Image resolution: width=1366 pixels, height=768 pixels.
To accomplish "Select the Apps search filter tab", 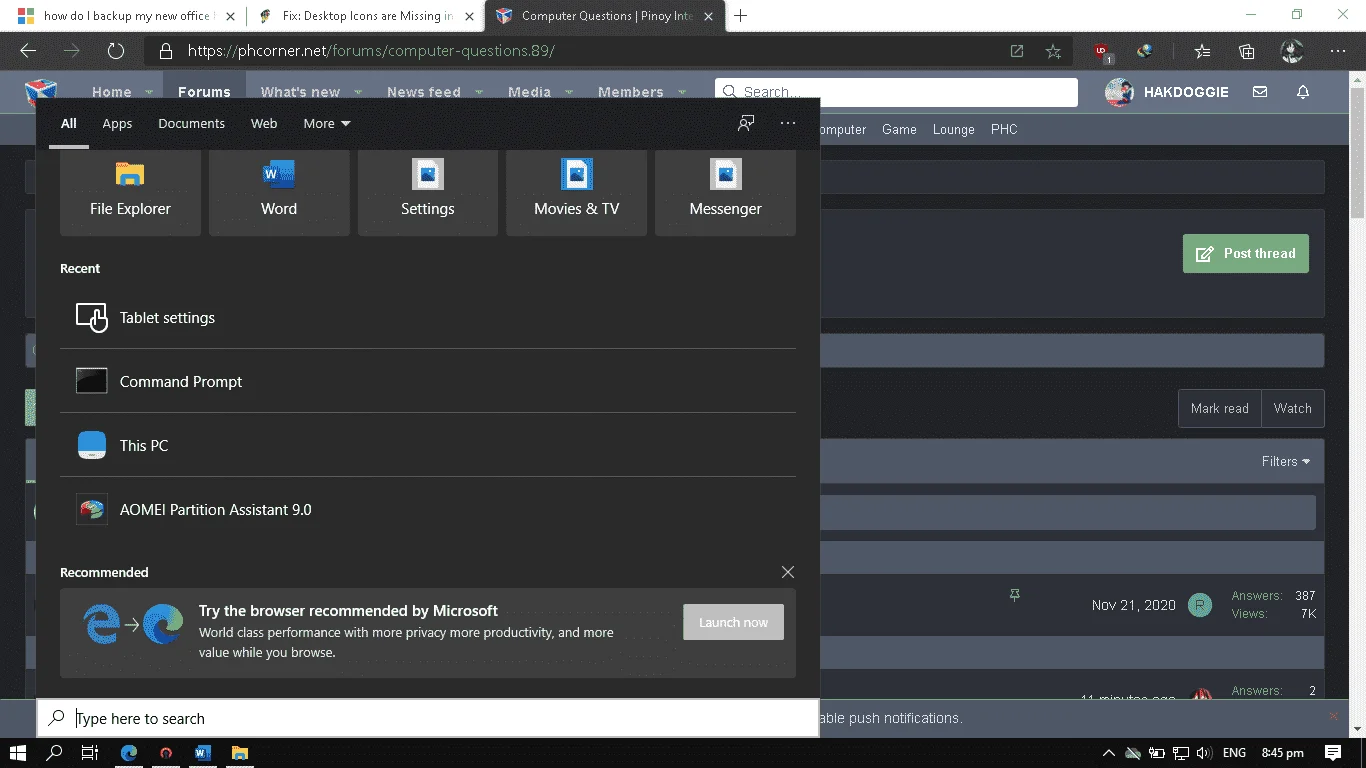I will coord(117,124).
